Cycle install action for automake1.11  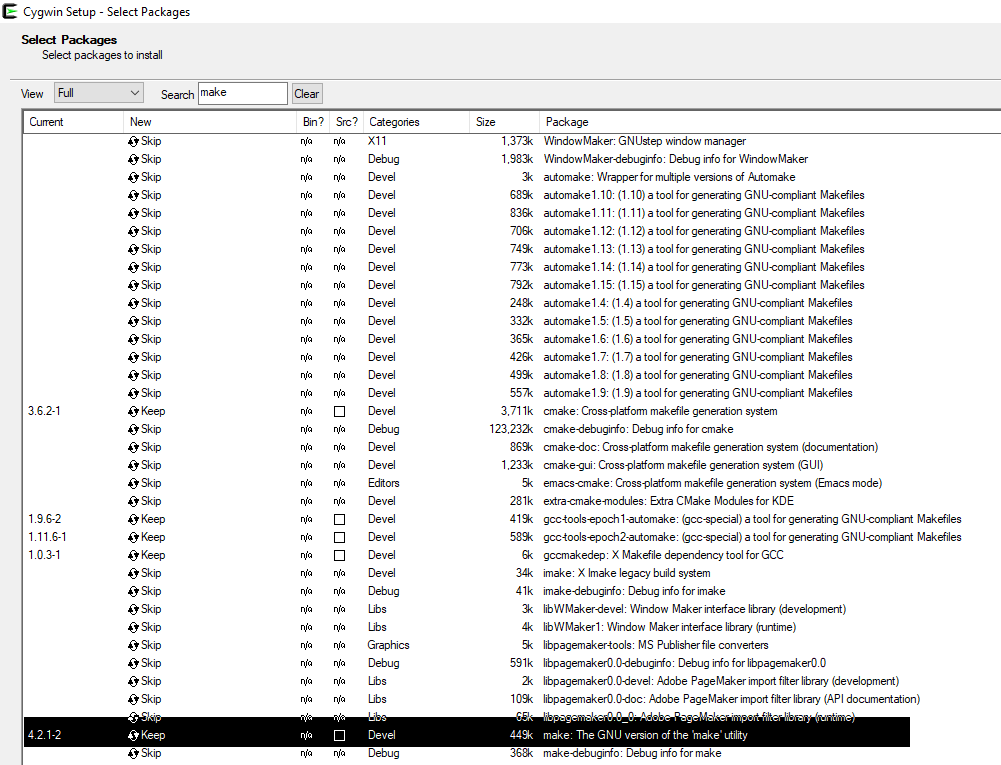pyautogui.click(x=133, y=213)
